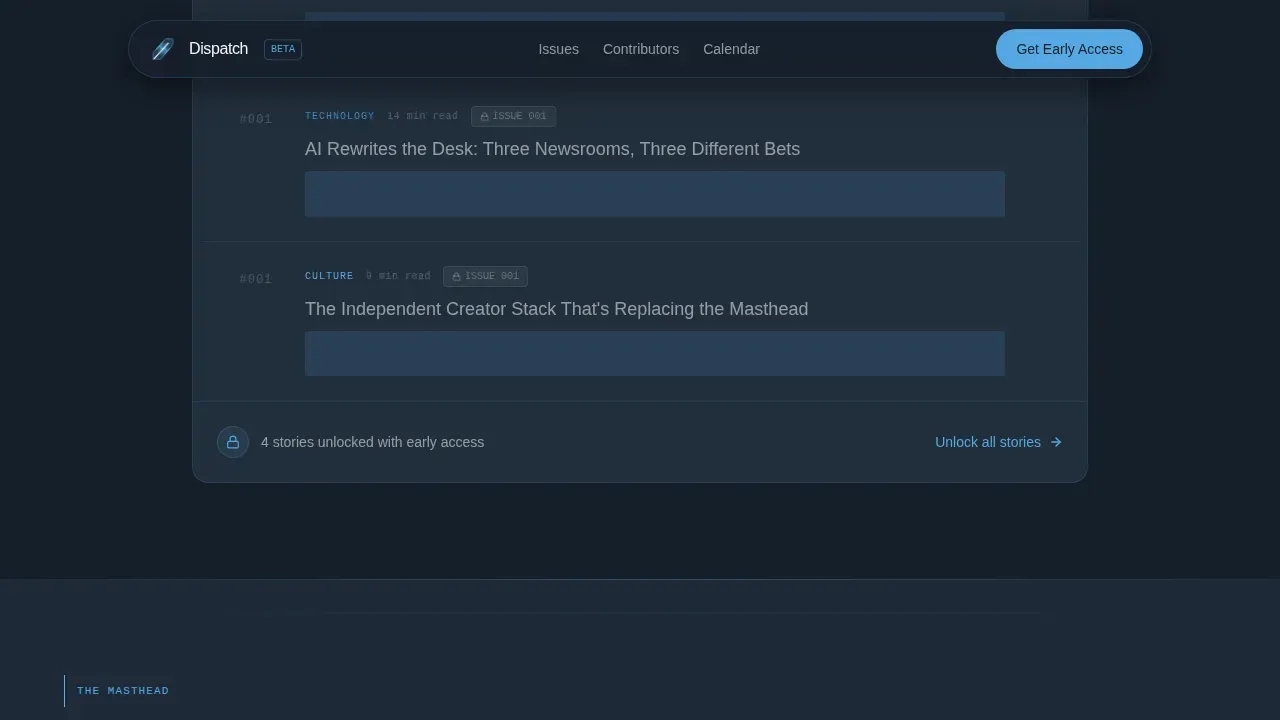Click the ISSUE 001 badge on Culture story
Screen dimensions: 1280x720
pos(485,276)
